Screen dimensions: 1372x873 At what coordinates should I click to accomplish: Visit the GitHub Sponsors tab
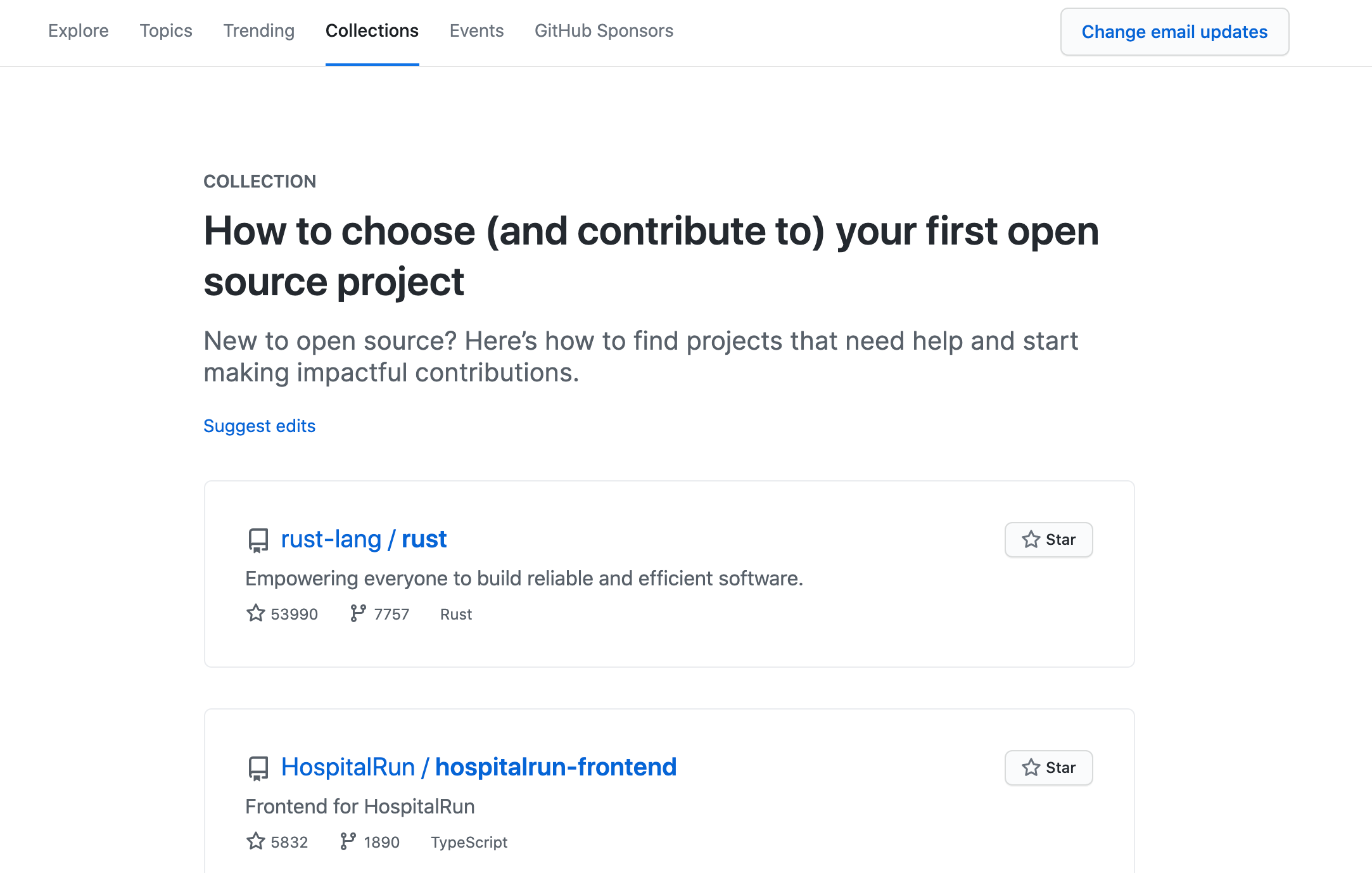(x=604, y=30)
